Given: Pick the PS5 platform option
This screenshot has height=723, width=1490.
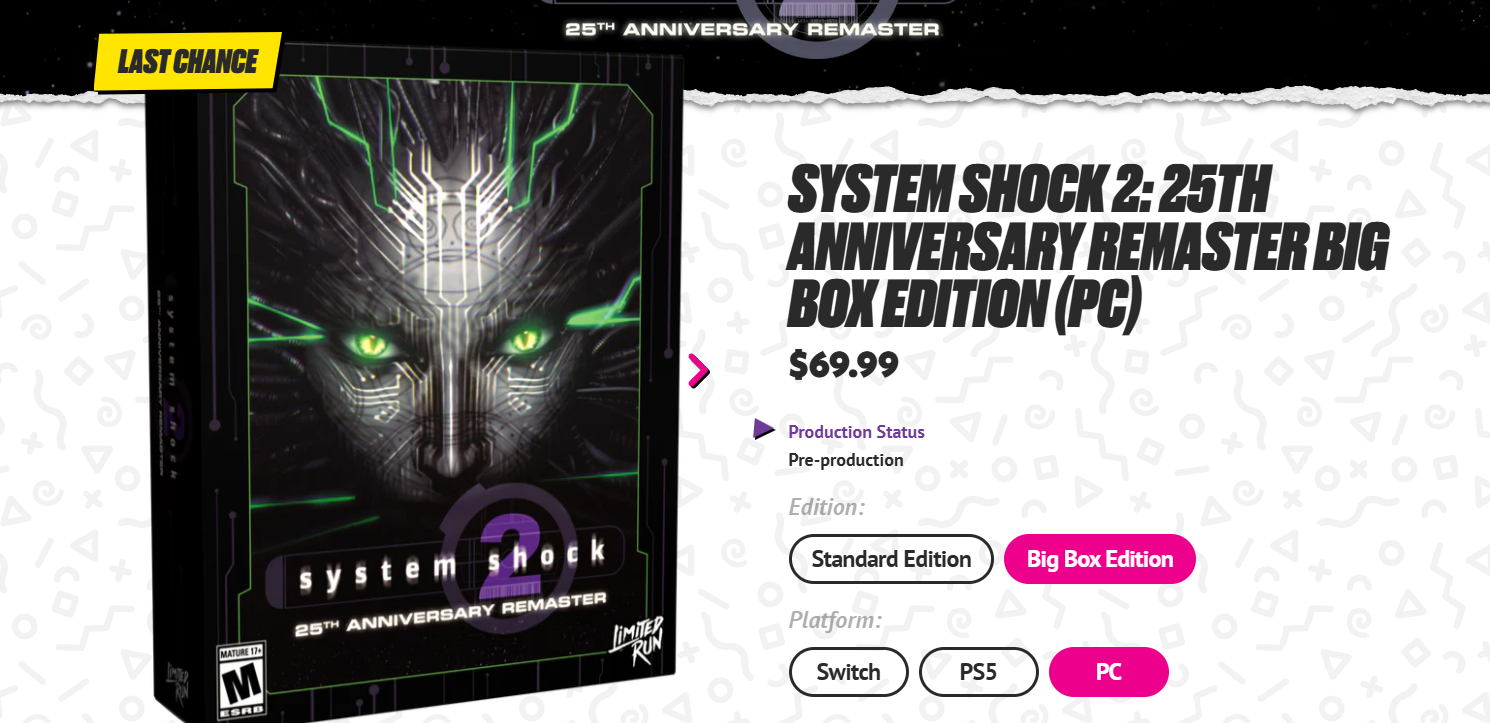Looking at the screenshot, I should click(978, 672).
